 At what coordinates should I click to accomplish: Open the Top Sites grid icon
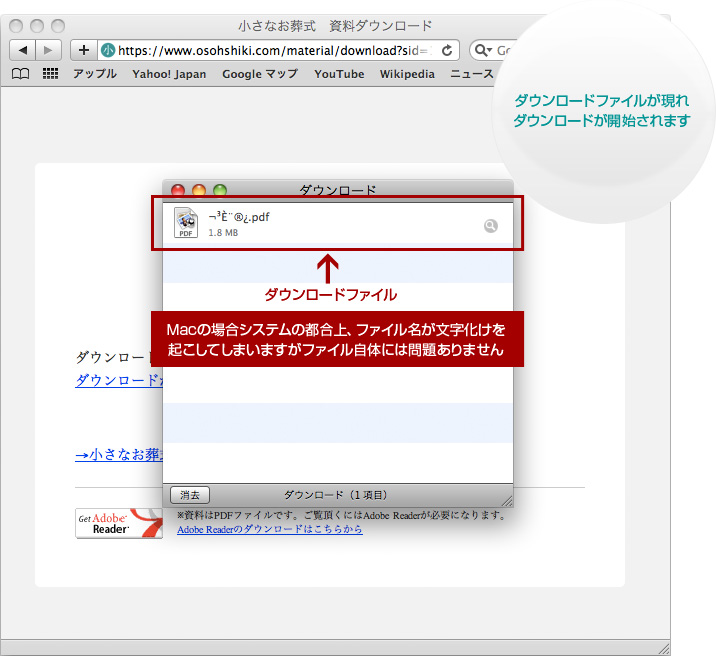click(50, 73)
